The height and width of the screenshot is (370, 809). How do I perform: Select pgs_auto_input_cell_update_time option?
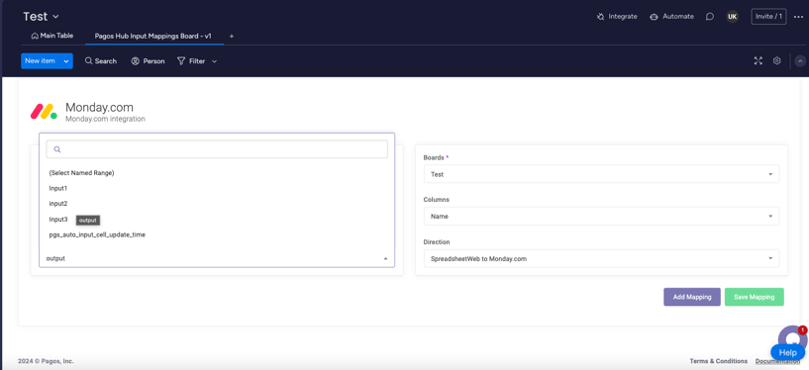click(97, 235)
